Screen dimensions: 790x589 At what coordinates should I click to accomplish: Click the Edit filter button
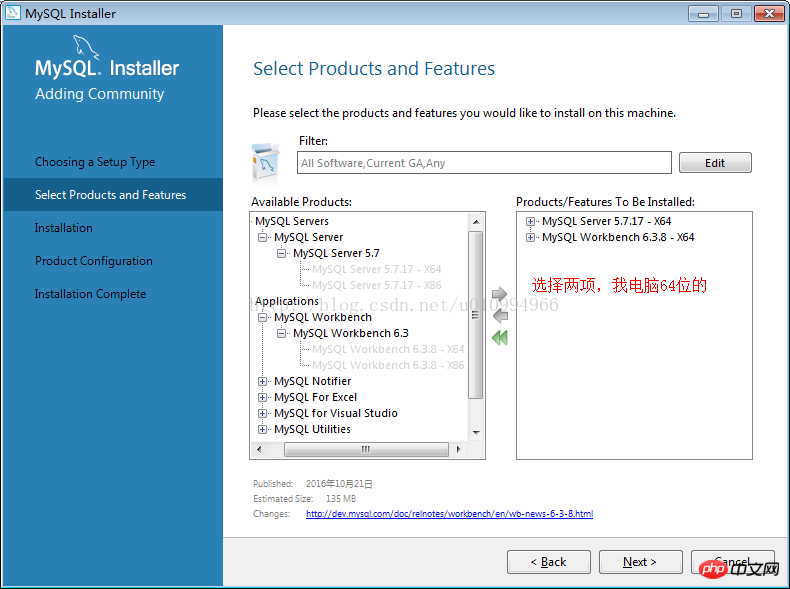point(715,163)
